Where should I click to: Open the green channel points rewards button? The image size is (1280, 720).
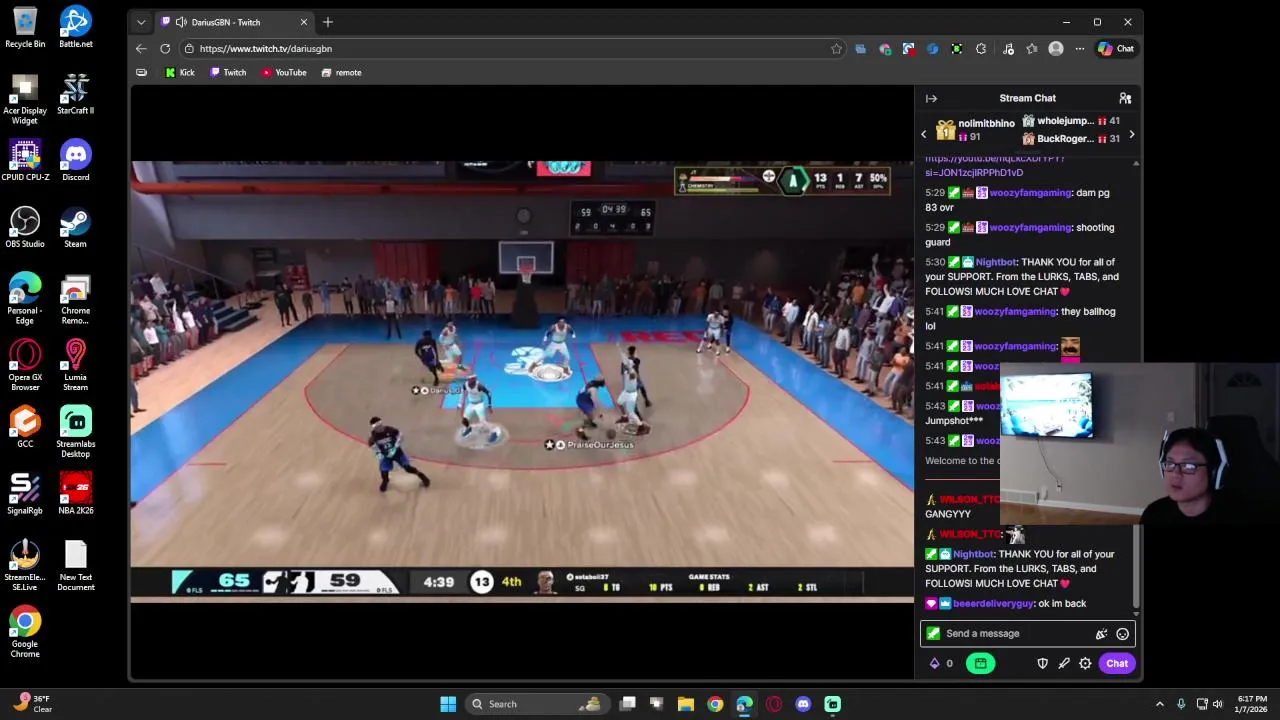click(x=980, y=663)
